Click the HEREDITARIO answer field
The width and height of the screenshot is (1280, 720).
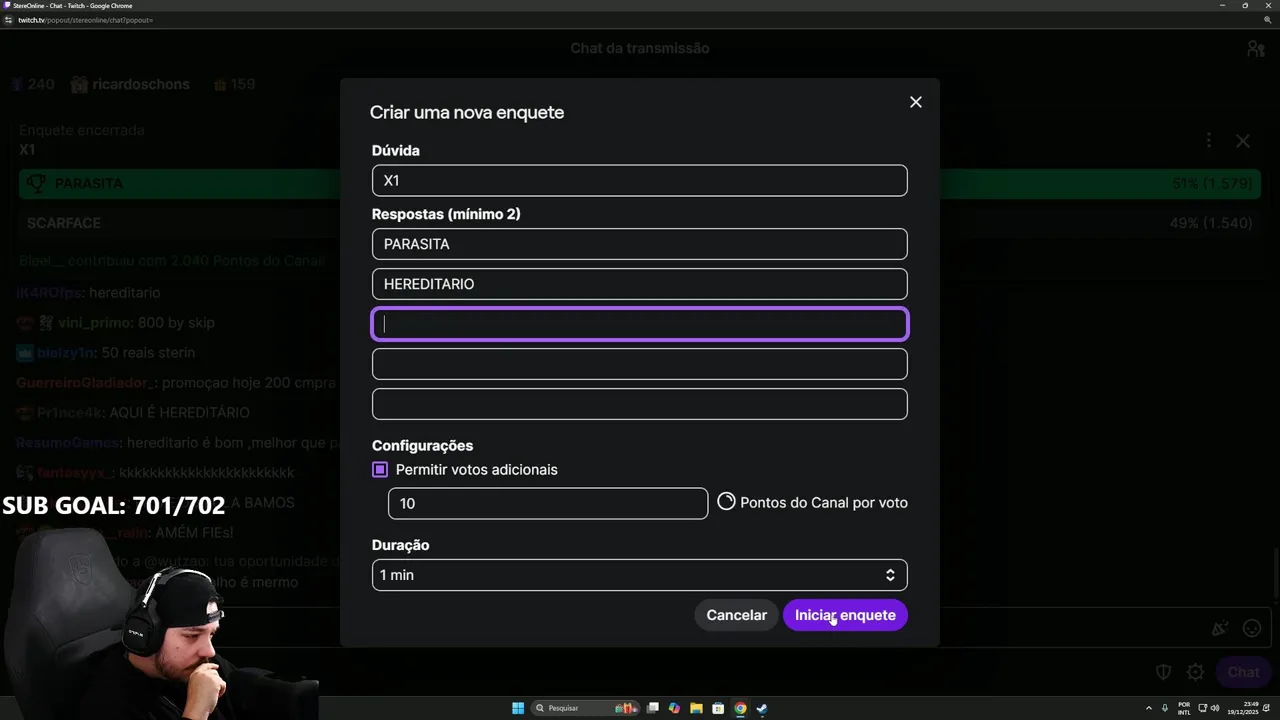tap(639, 284)
